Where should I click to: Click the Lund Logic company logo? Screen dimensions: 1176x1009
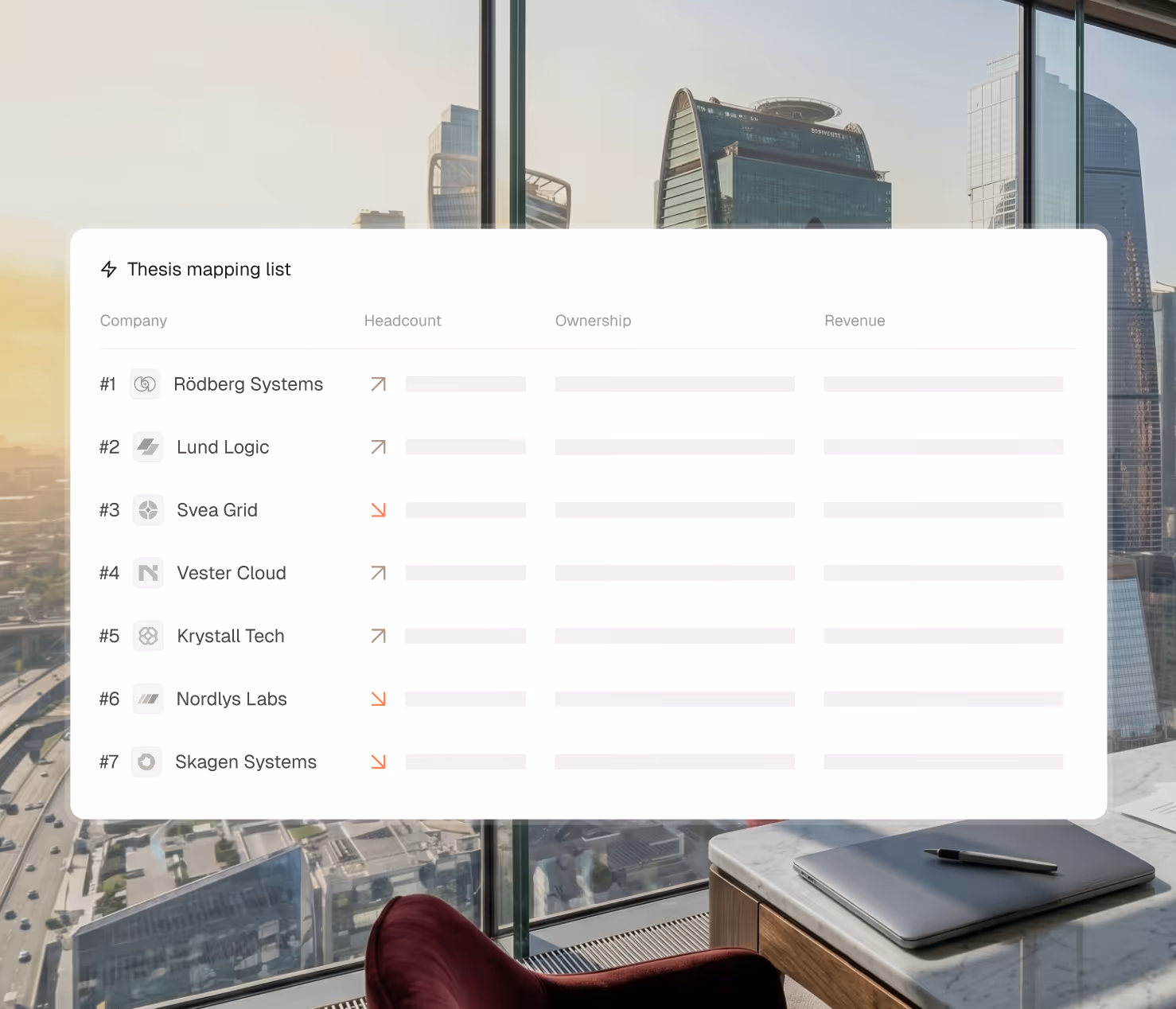coord(148,447)
